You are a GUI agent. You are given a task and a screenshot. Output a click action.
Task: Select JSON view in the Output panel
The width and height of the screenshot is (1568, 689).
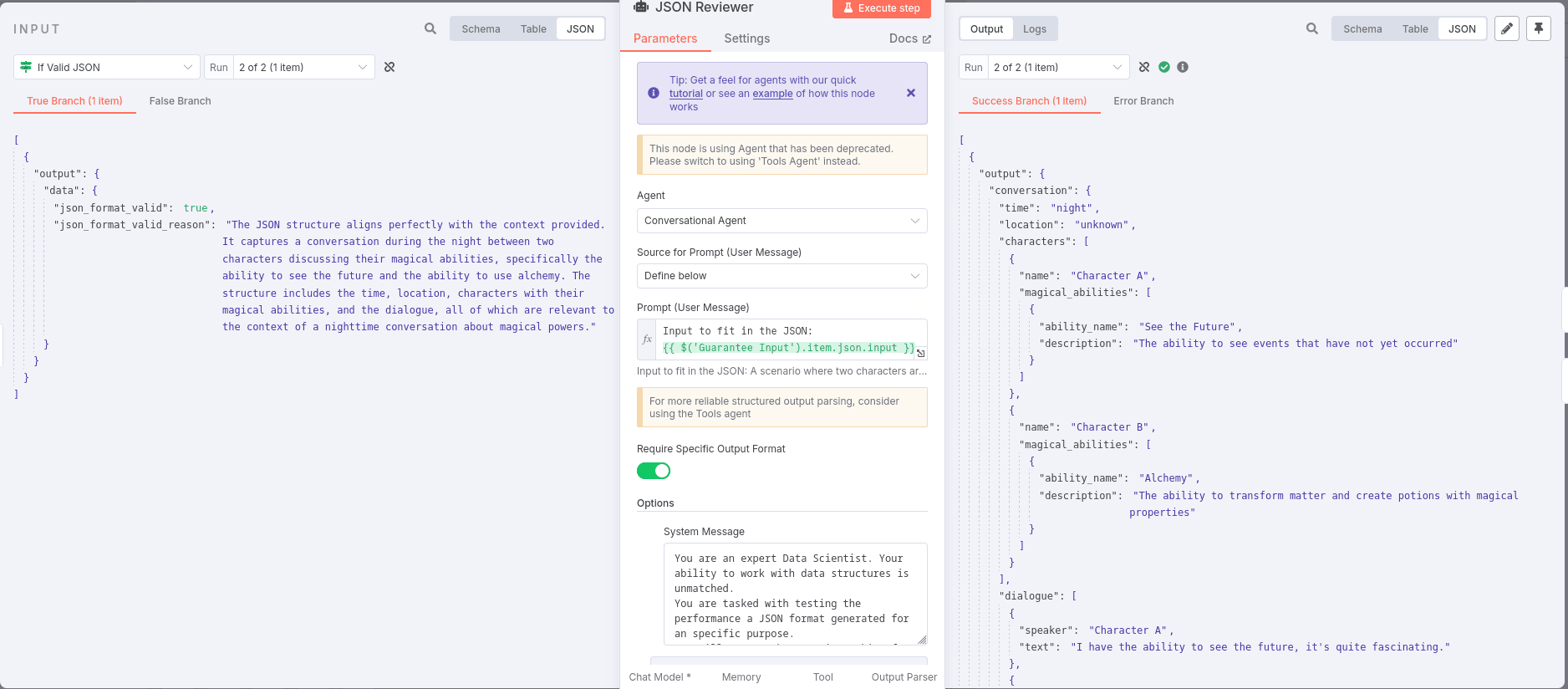(1462, 28)
